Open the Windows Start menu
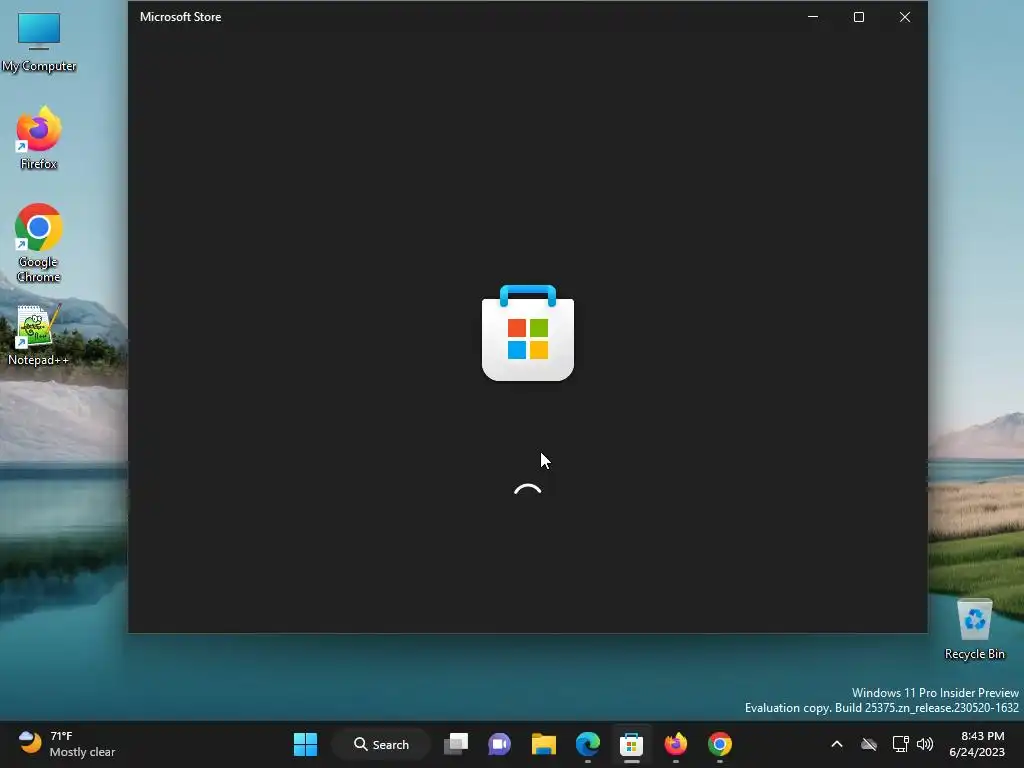 point(305,744)
